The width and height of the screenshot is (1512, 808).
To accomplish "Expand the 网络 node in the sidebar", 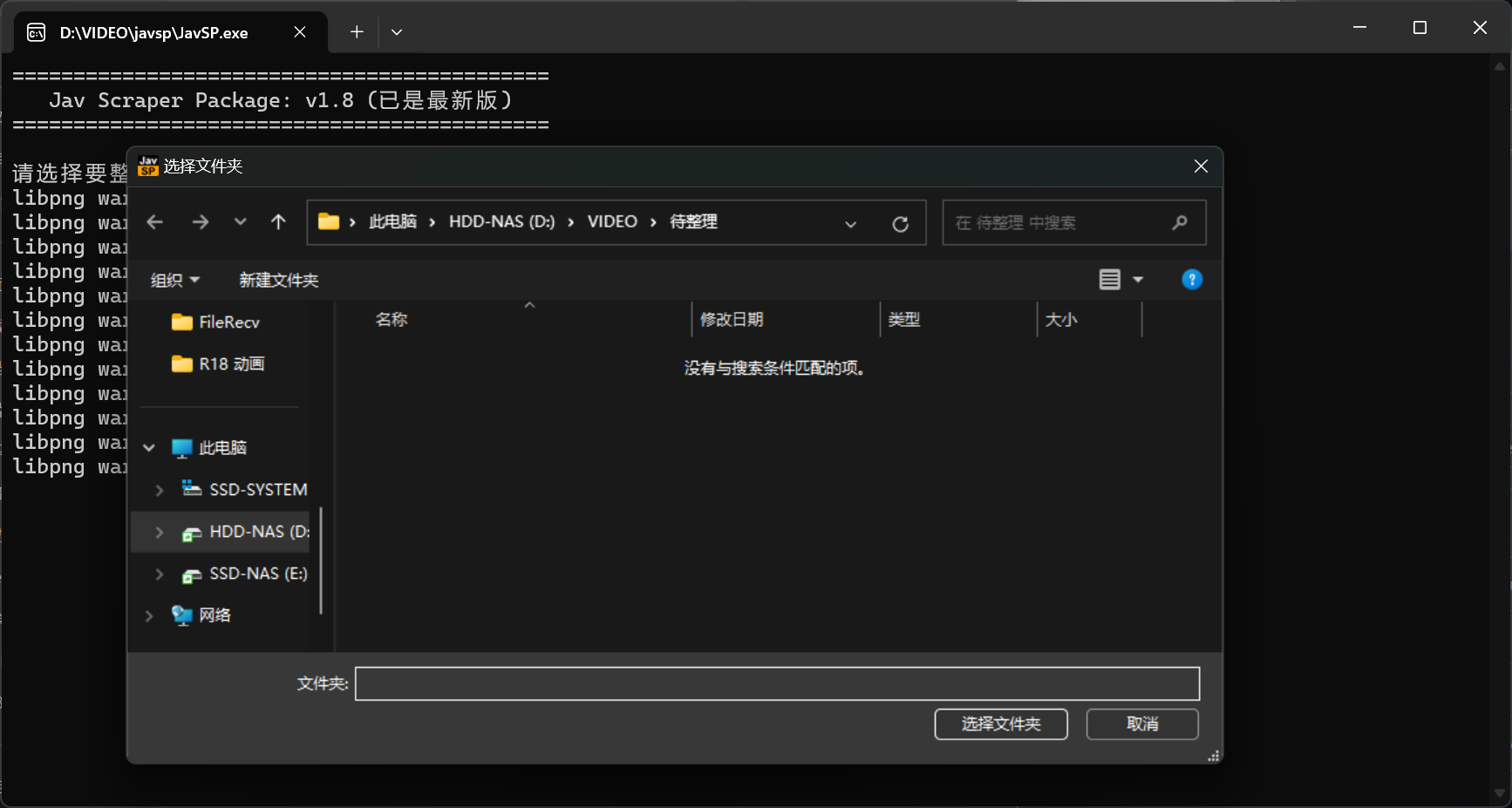I will (x=148, y=615).
